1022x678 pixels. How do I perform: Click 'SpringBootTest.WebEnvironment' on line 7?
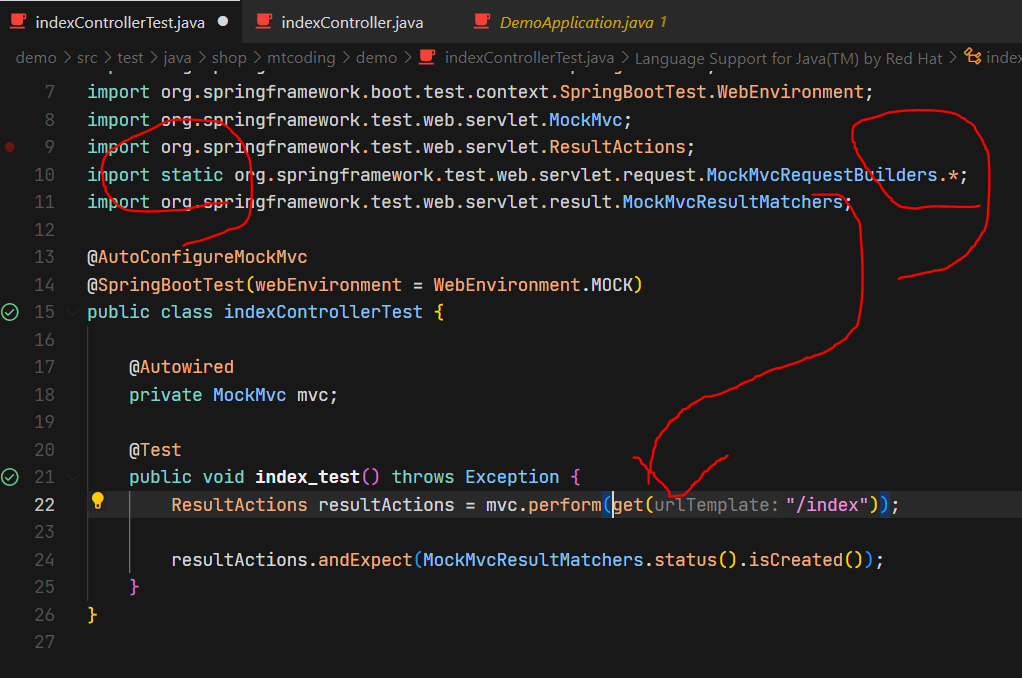click(712, 92)
